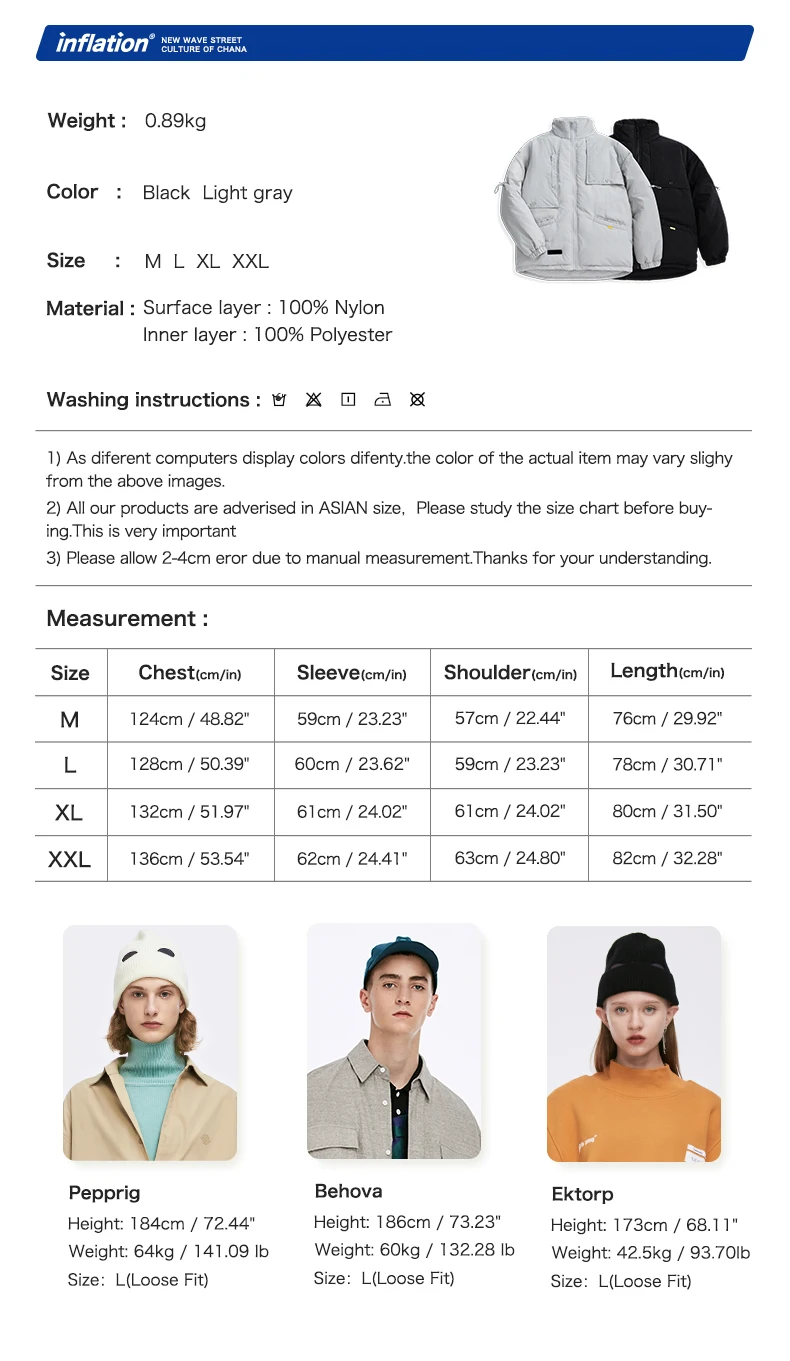Image resolution: width=790 pixels, height=1361 pixels.
Task: Click the do-not-bleach triangle icon
Action: click(x=313, y=400)
